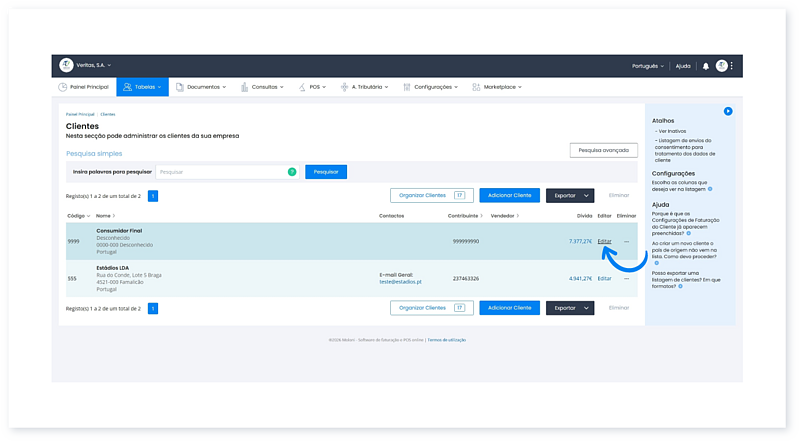Collapse the side panel with blue arrow icon
Screen dimensions: 800x442
728,111
